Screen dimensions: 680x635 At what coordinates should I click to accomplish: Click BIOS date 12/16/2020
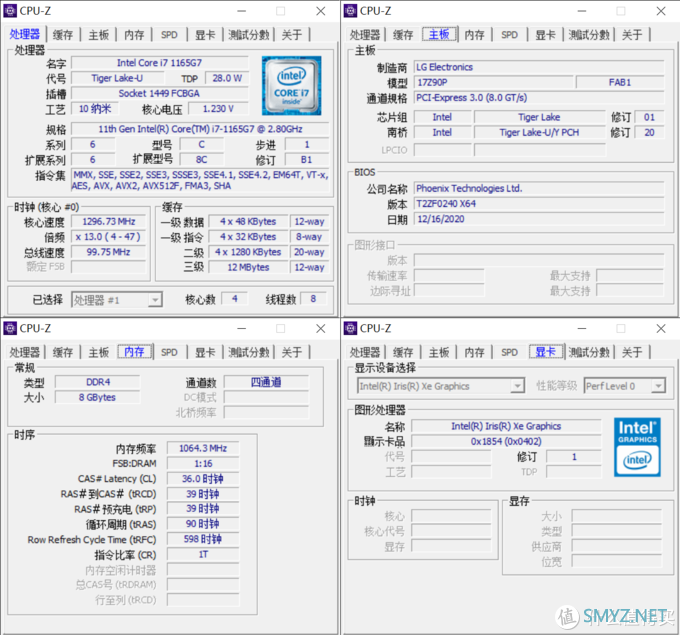(539, 219)
